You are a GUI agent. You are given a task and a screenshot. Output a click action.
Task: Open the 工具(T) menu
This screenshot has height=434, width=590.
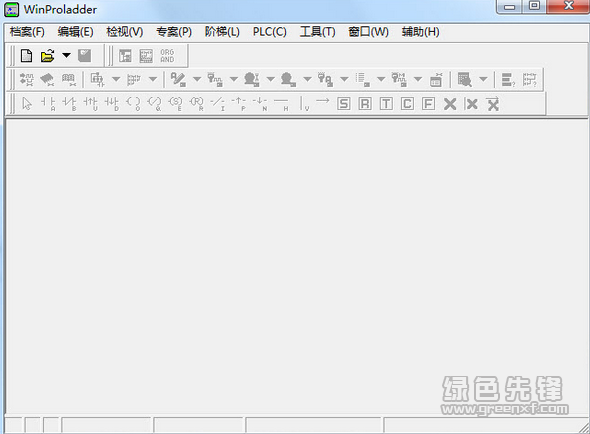pos(317,32)
